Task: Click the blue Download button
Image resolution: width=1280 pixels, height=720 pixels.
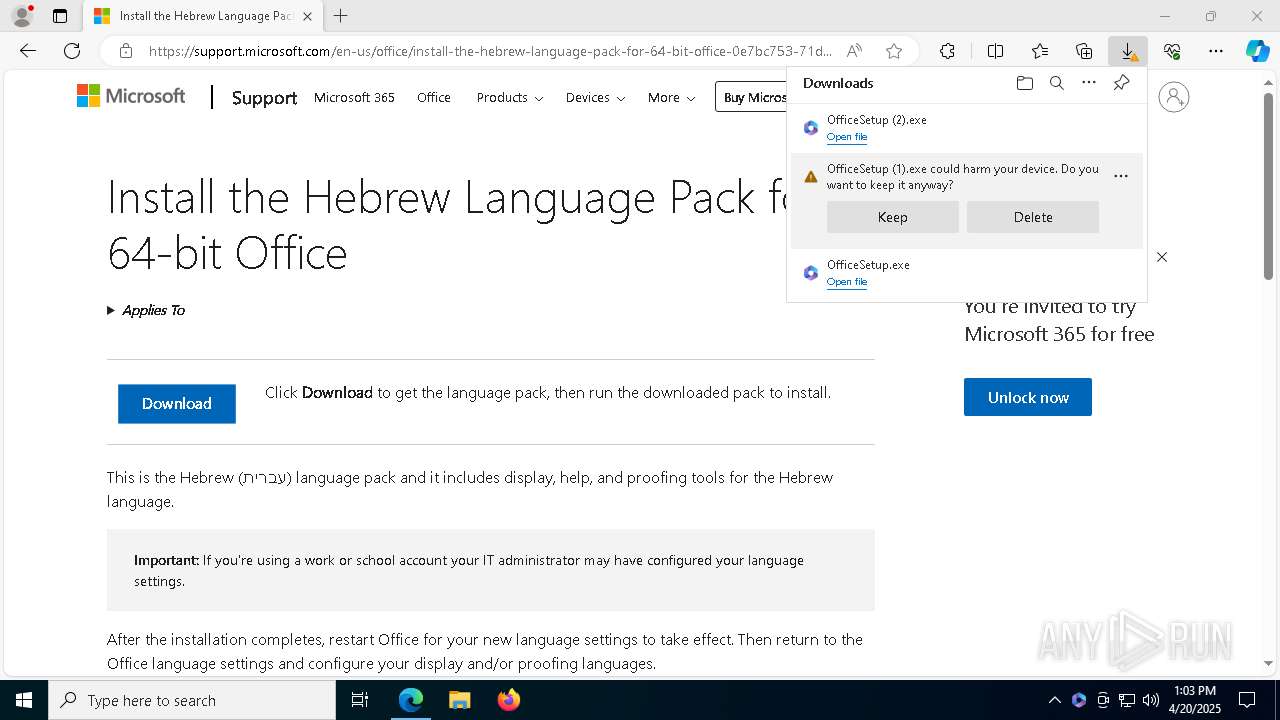Action: pyautogui.click(x=177, y=404)
